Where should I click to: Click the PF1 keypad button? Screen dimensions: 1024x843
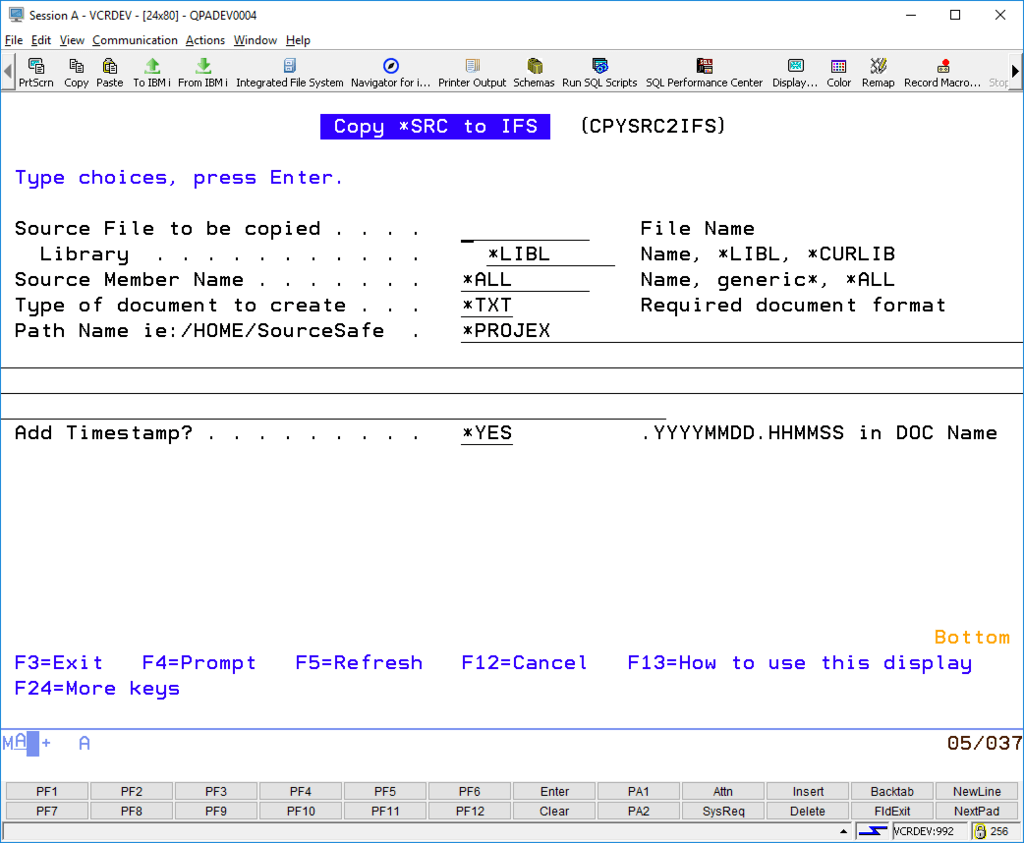[x=47, y=791]
